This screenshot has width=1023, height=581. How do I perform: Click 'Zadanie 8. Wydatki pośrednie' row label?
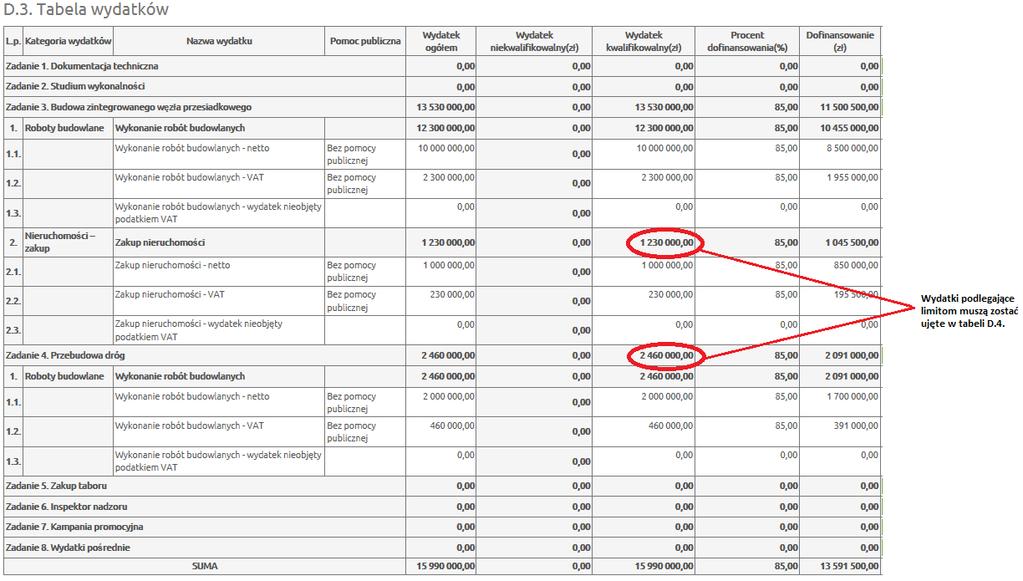click(x=68, y=548)
